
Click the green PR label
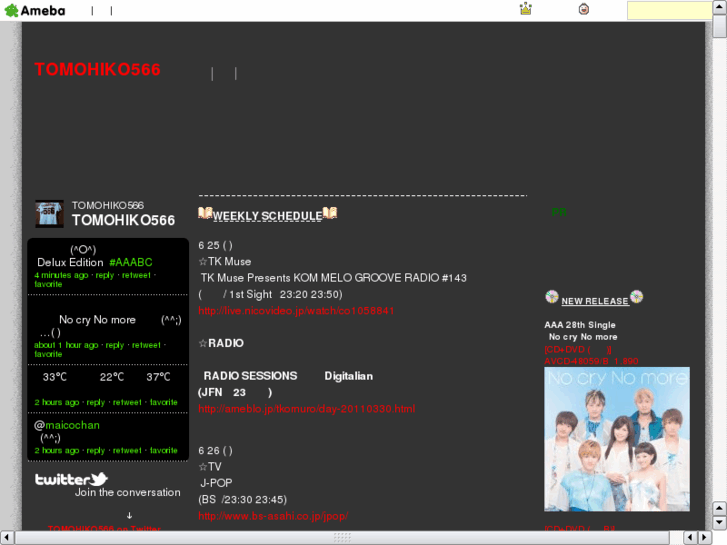[x=559, y=212]
